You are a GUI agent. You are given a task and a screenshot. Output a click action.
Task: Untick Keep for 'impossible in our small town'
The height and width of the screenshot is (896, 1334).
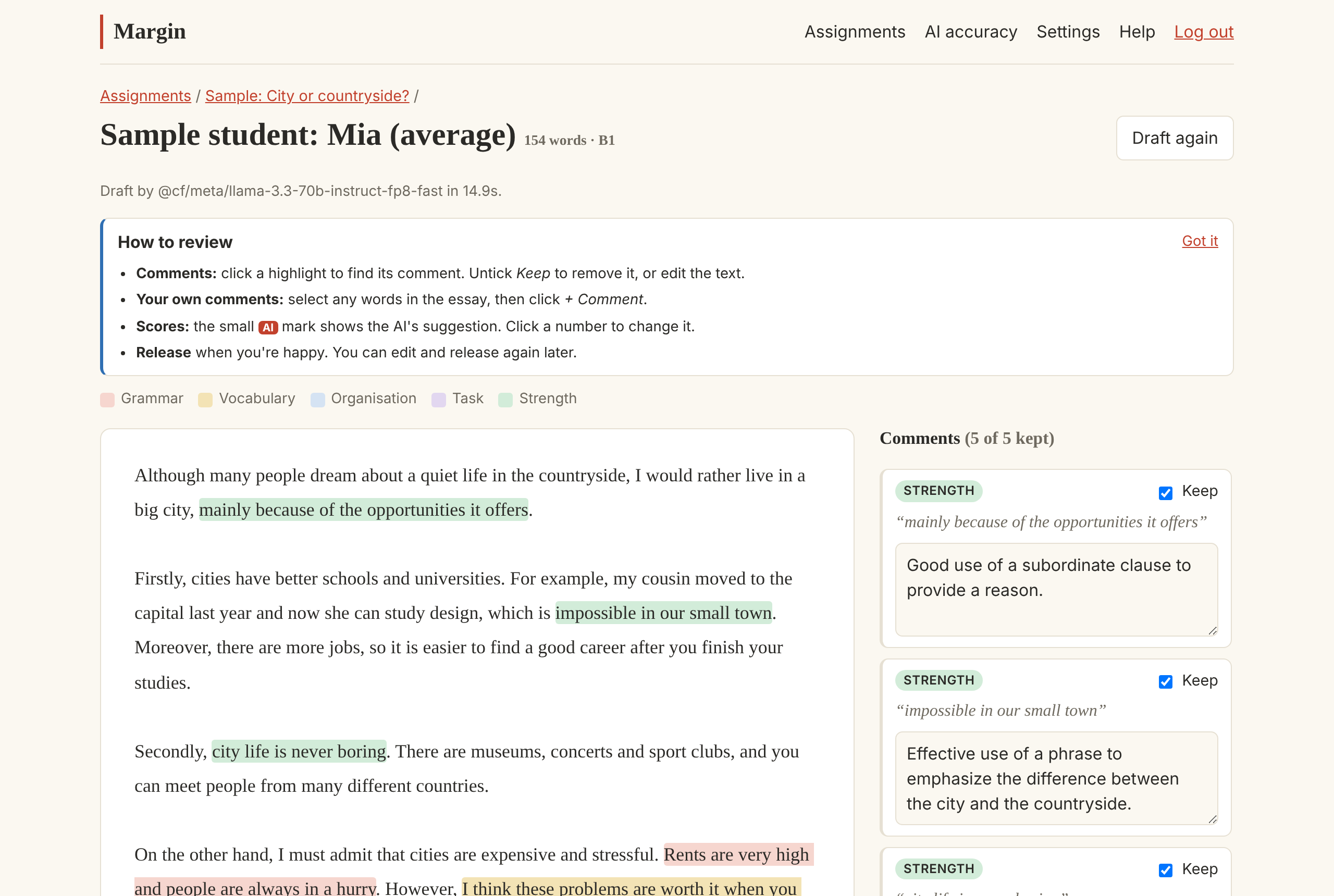click(x=1165, y=681)
